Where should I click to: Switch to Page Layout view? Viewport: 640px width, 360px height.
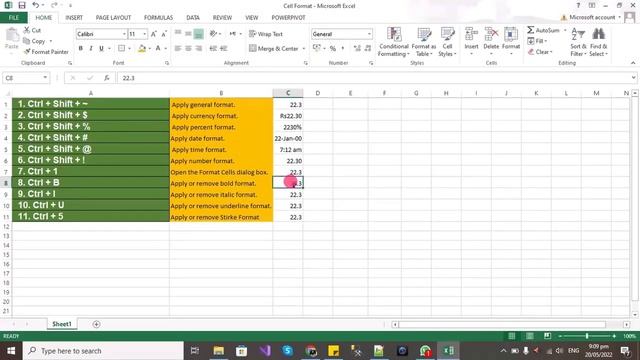pos(530,336)
